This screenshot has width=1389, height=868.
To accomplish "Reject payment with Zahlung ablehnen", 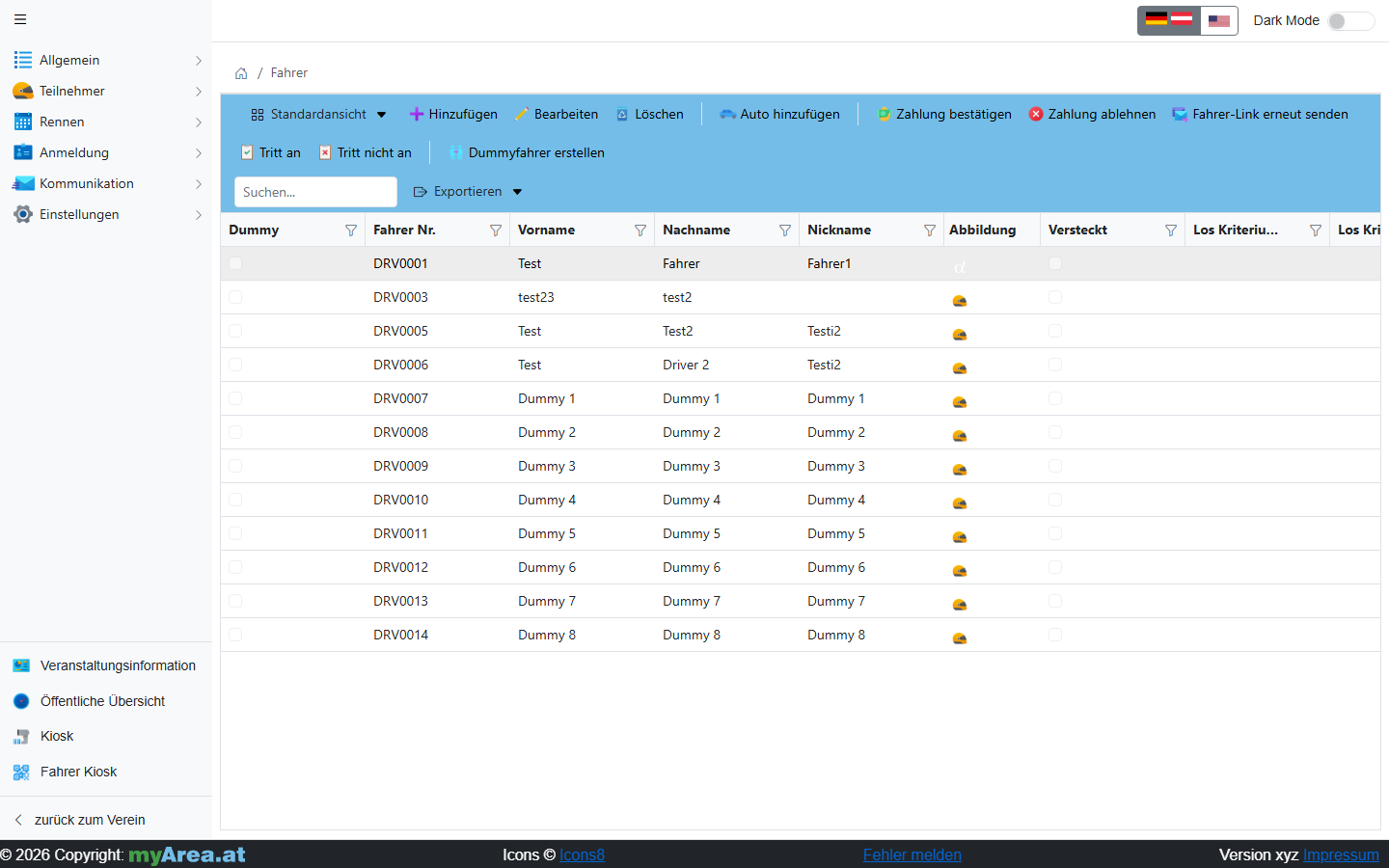I will coord(1092,114).
